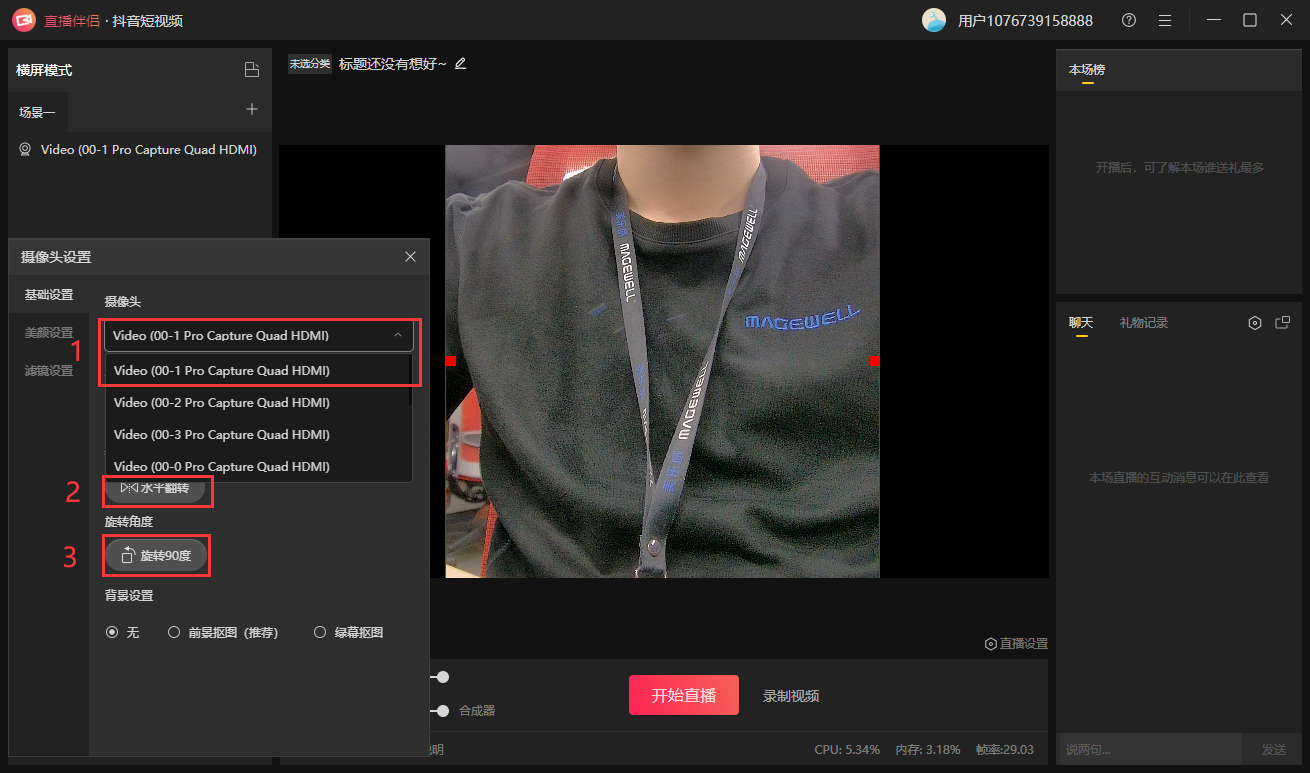Open 直播设置 live settings
Viewport: 1310px width, 773px height.
click(x=1016, y=644)
